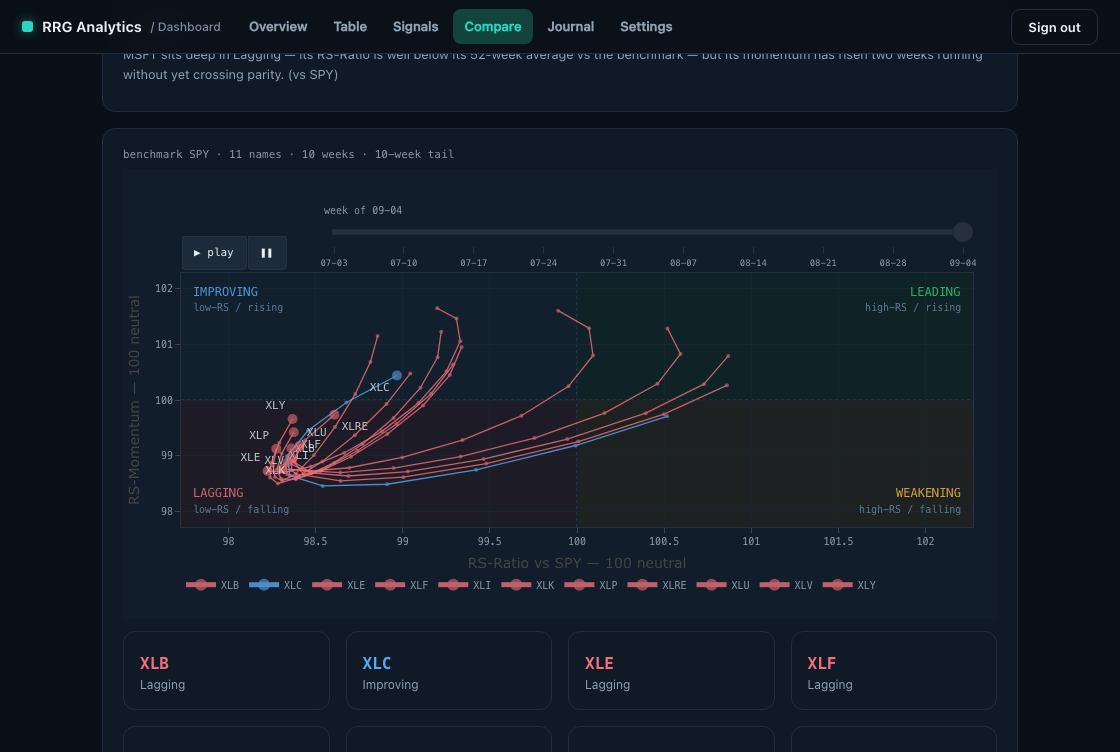Select the XLF Lagging card
This screenshot has height=752, width=1120.
(894, 670)
